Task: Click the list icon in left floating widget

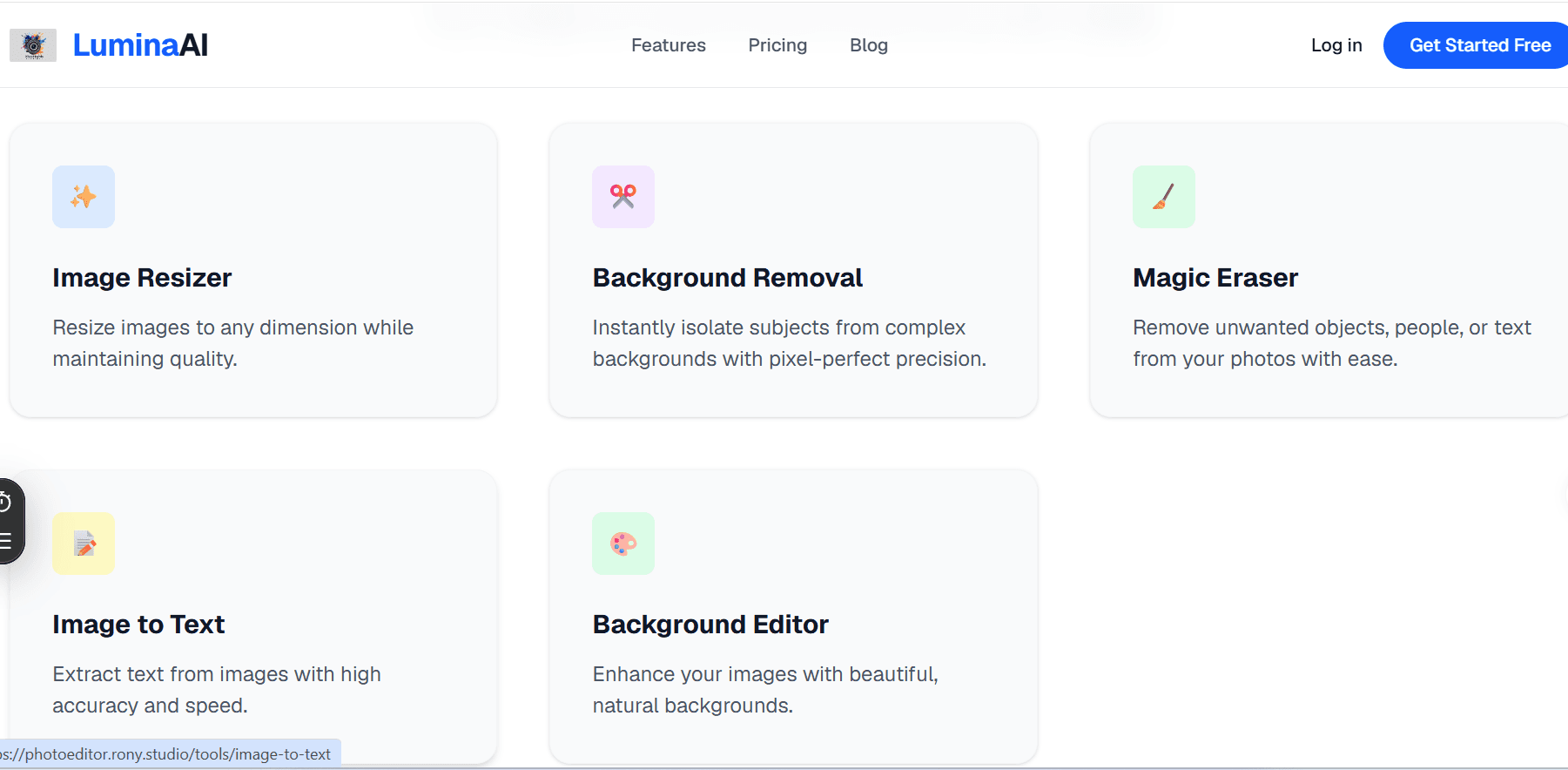Action: (x=4, y=542)
